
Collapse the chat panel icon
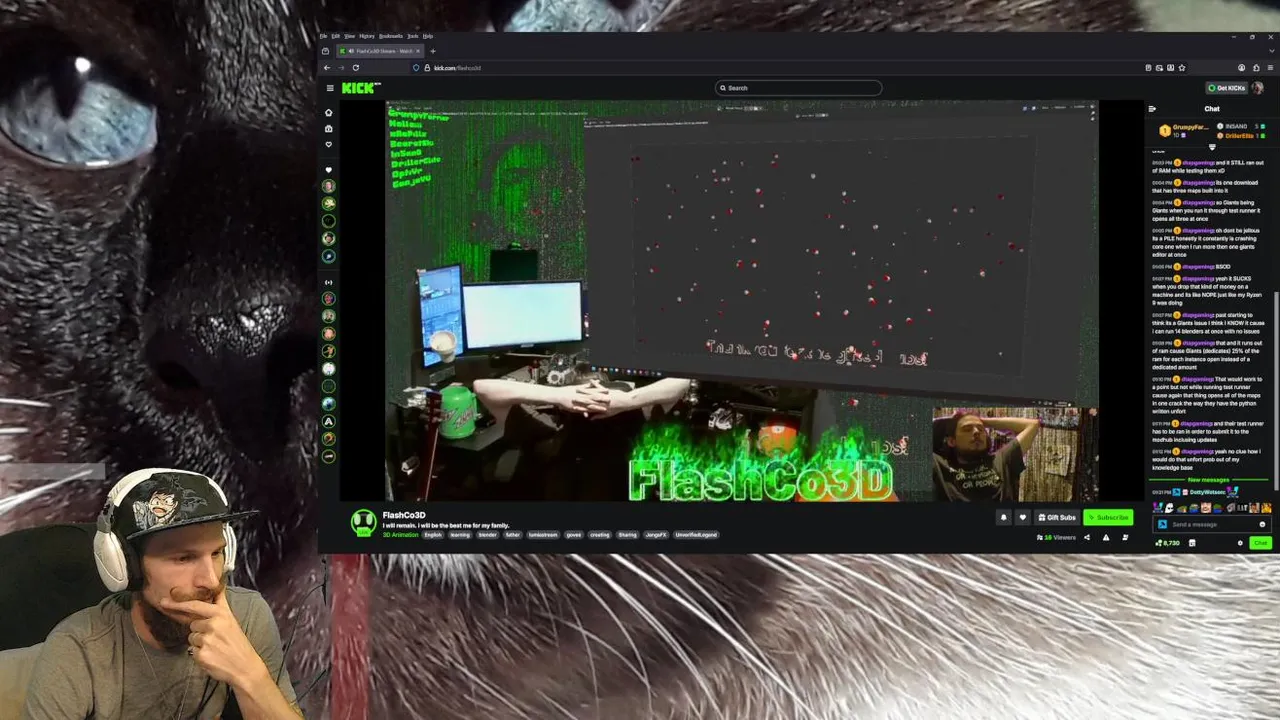(1152, 109)
